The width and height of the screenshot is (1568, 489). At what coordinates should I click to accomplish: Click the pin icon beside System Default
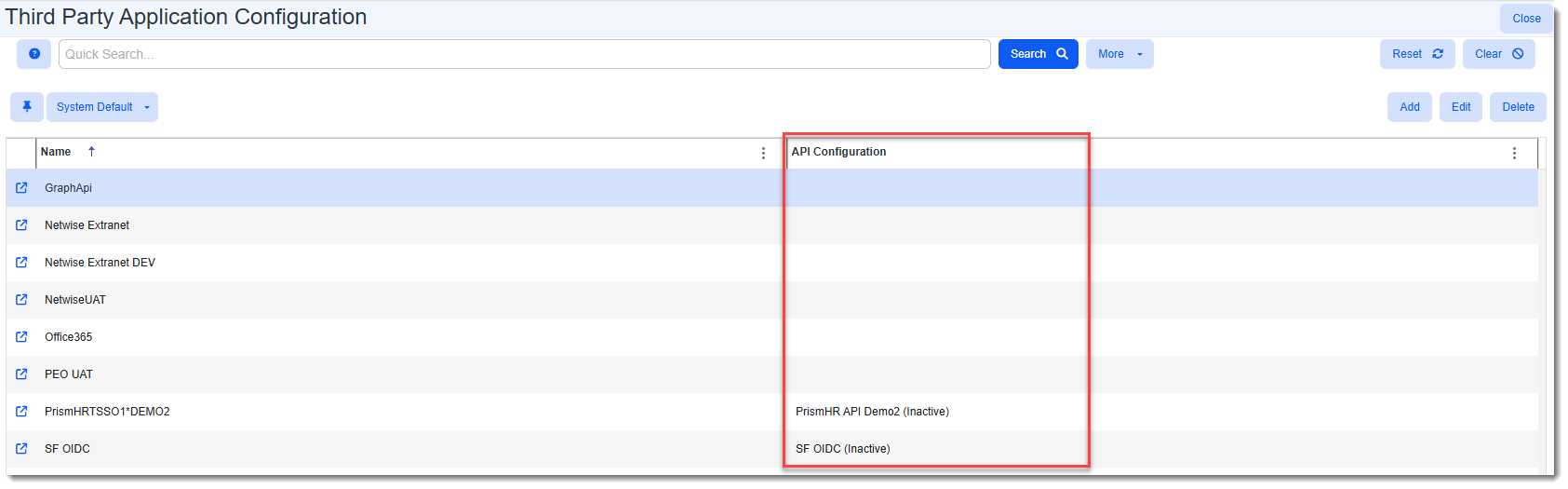tap(26, 107)
